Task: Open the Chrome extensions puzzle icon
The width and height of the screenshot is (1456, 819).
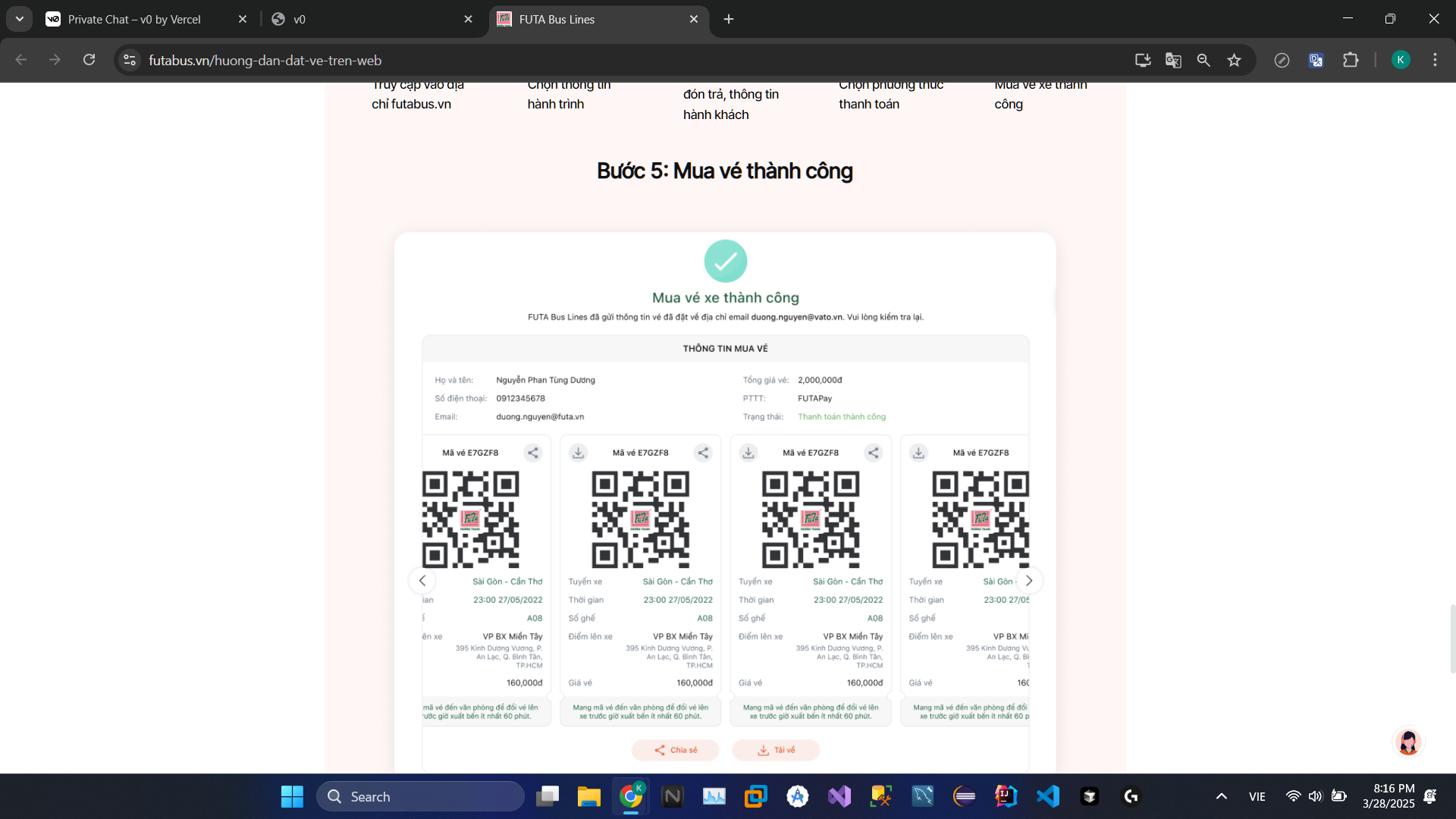Action: point(1351,60)
